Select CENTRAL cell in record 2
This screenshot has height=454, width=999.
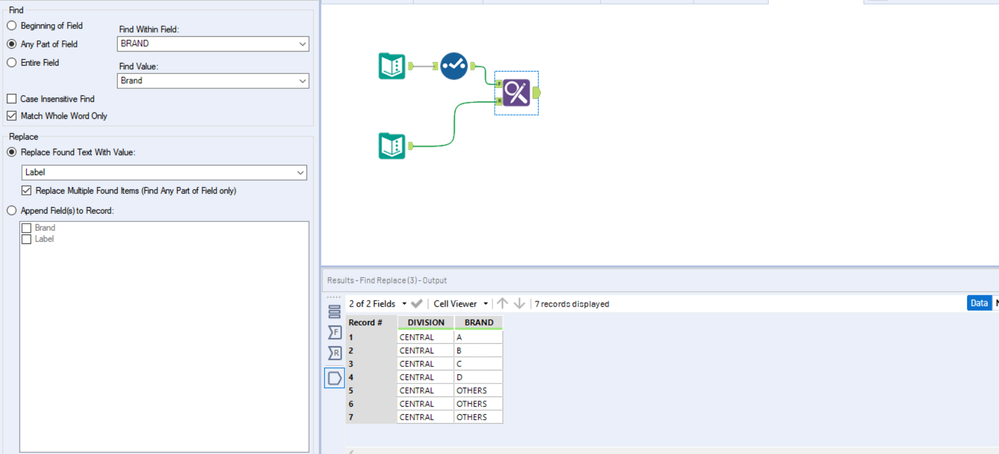click(x=426, y=350)
